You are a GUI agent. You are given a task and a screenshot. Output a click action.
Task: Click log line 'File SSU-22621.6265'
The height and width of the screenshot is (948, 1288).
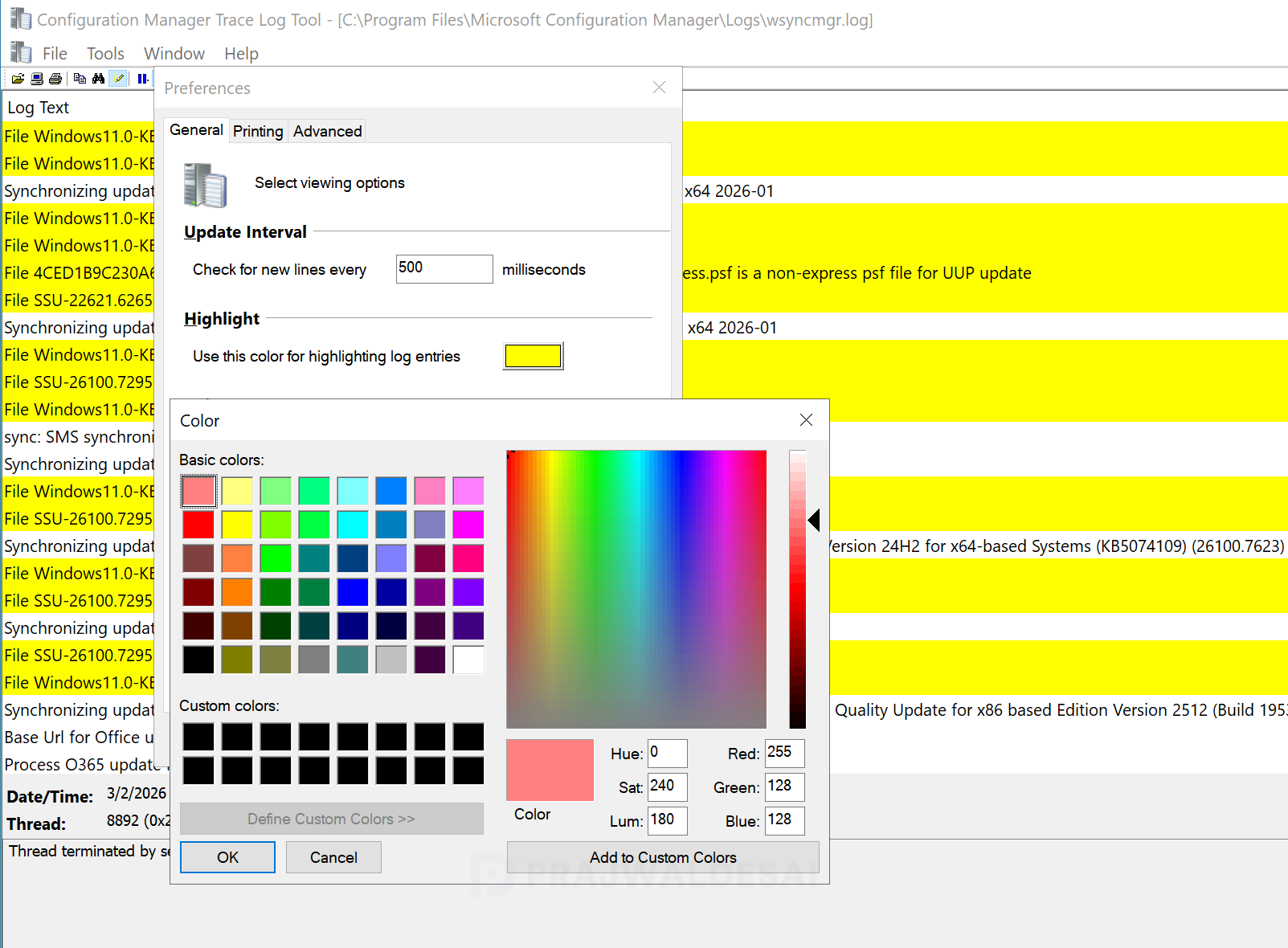point(79,300)
